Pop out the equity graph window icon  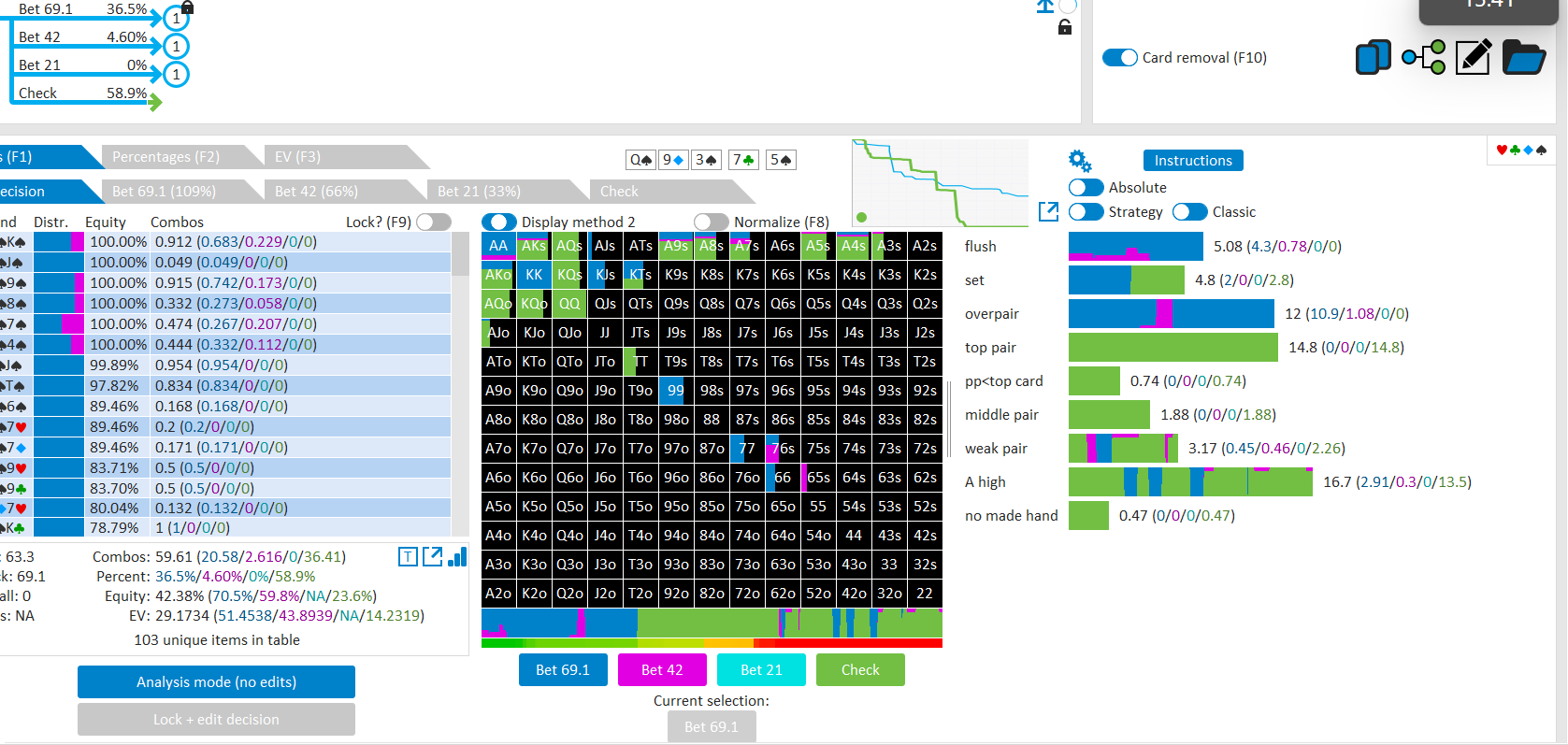tap(1049, 212)
